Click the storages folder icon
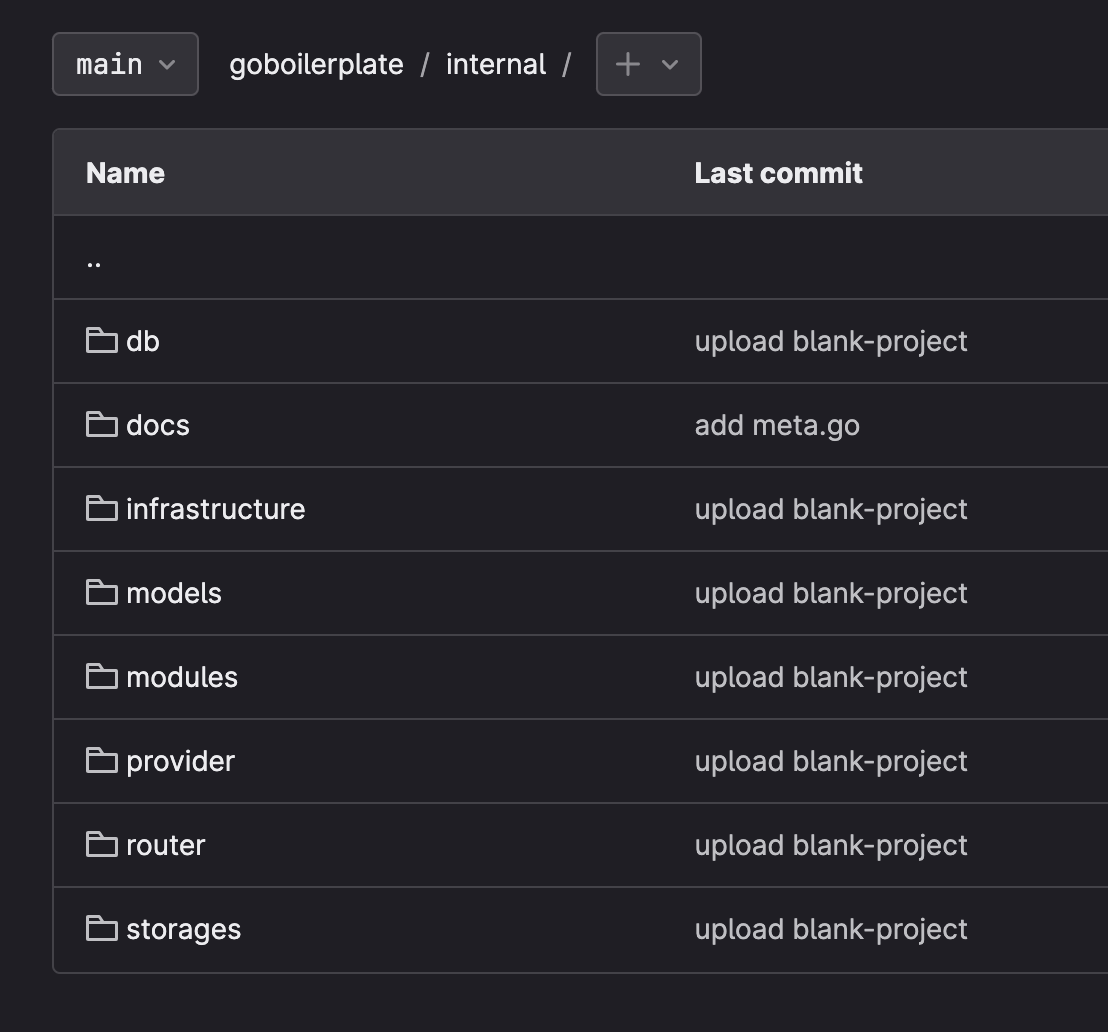Screen dimensions: 1108x1032 101,929
